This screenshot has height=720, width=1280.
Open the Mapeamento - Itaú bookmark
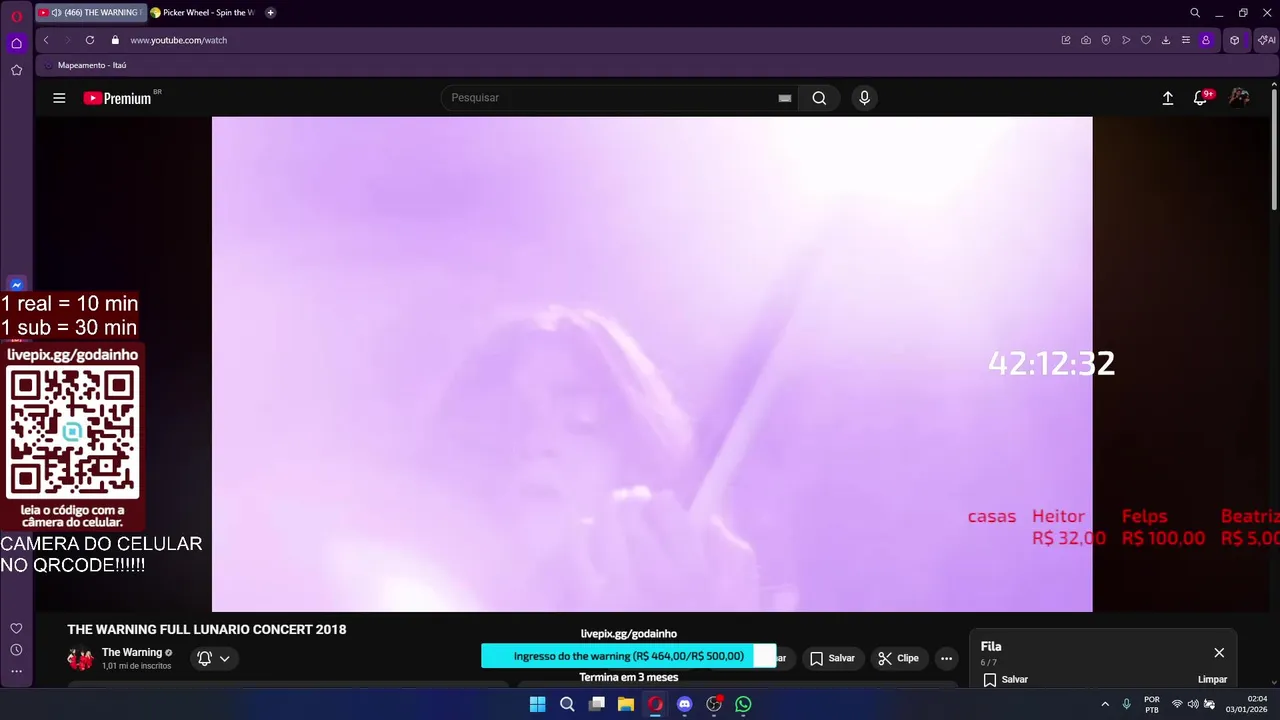85,65
